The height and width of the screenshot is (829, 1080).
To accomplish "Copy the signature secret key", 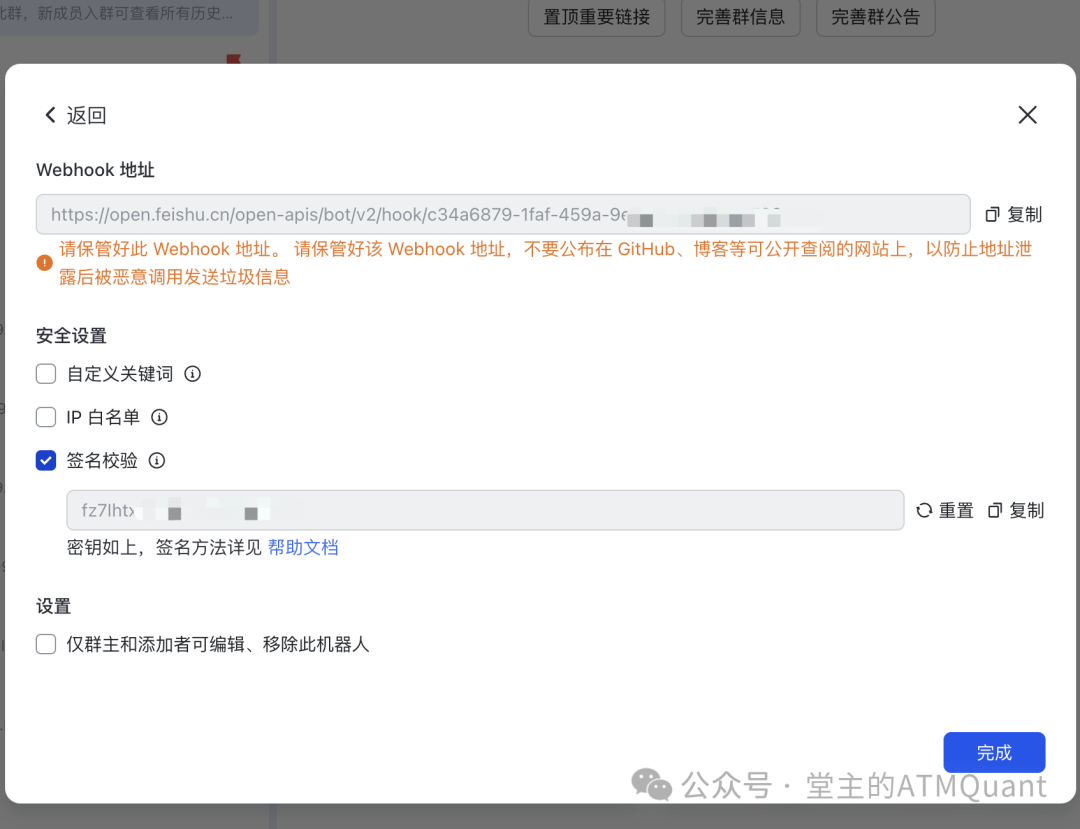I will click(1016, 510).
